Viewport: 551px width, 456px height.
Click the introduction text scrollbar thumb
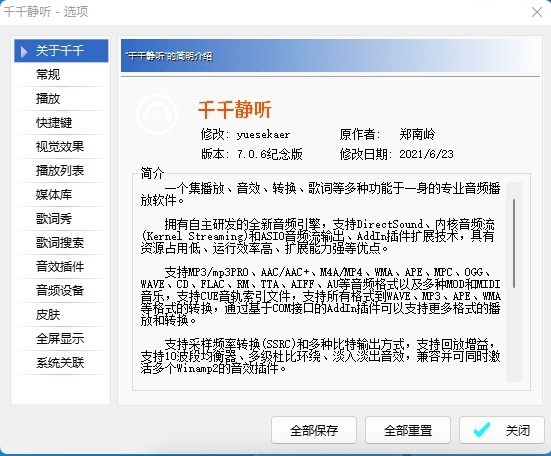(514, 243)
